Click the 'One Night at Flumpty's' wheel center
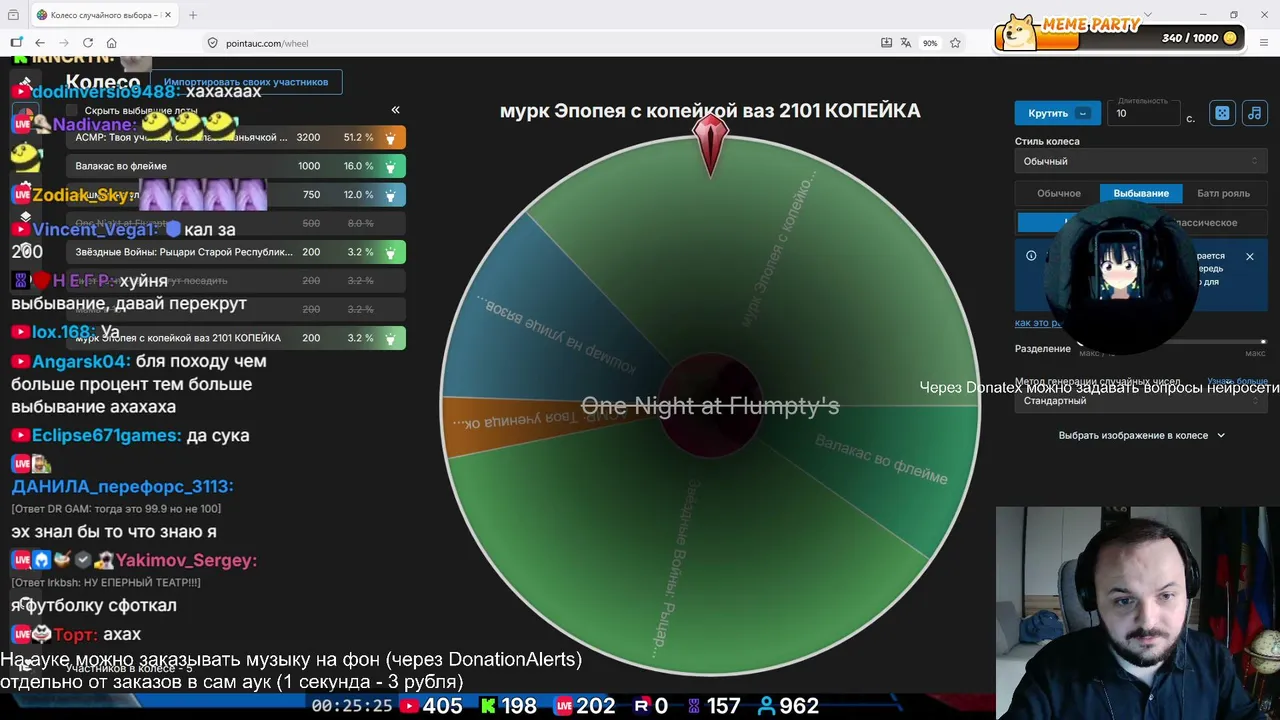Screen dimensions: 1280x720 click(x=710, y=406)
